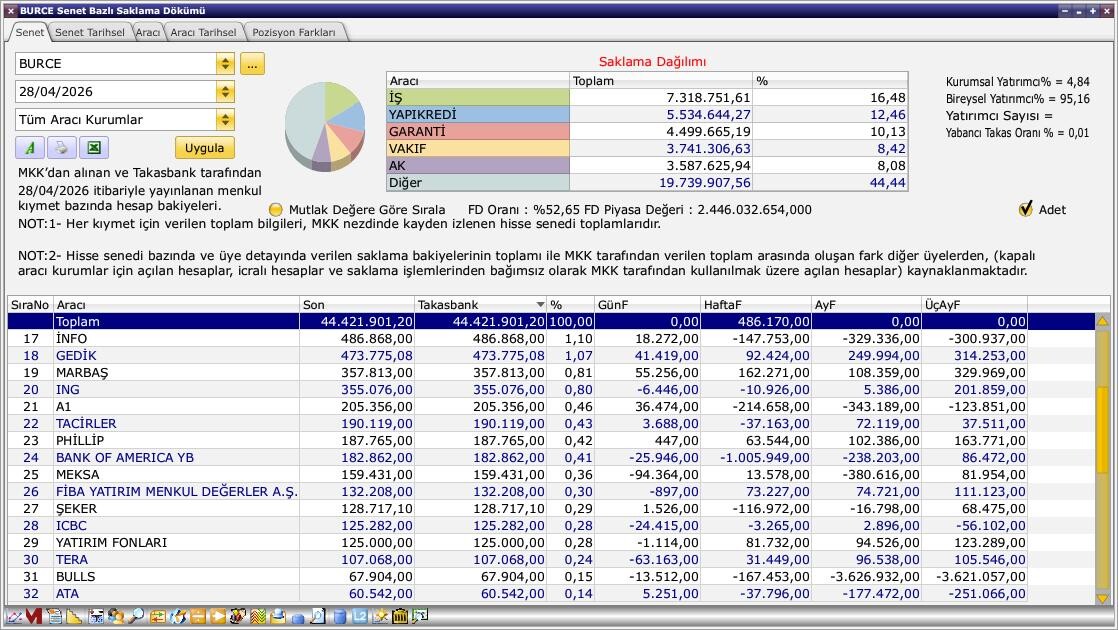
Task: Click the printer icon button
Action: (x=62, y=148)
